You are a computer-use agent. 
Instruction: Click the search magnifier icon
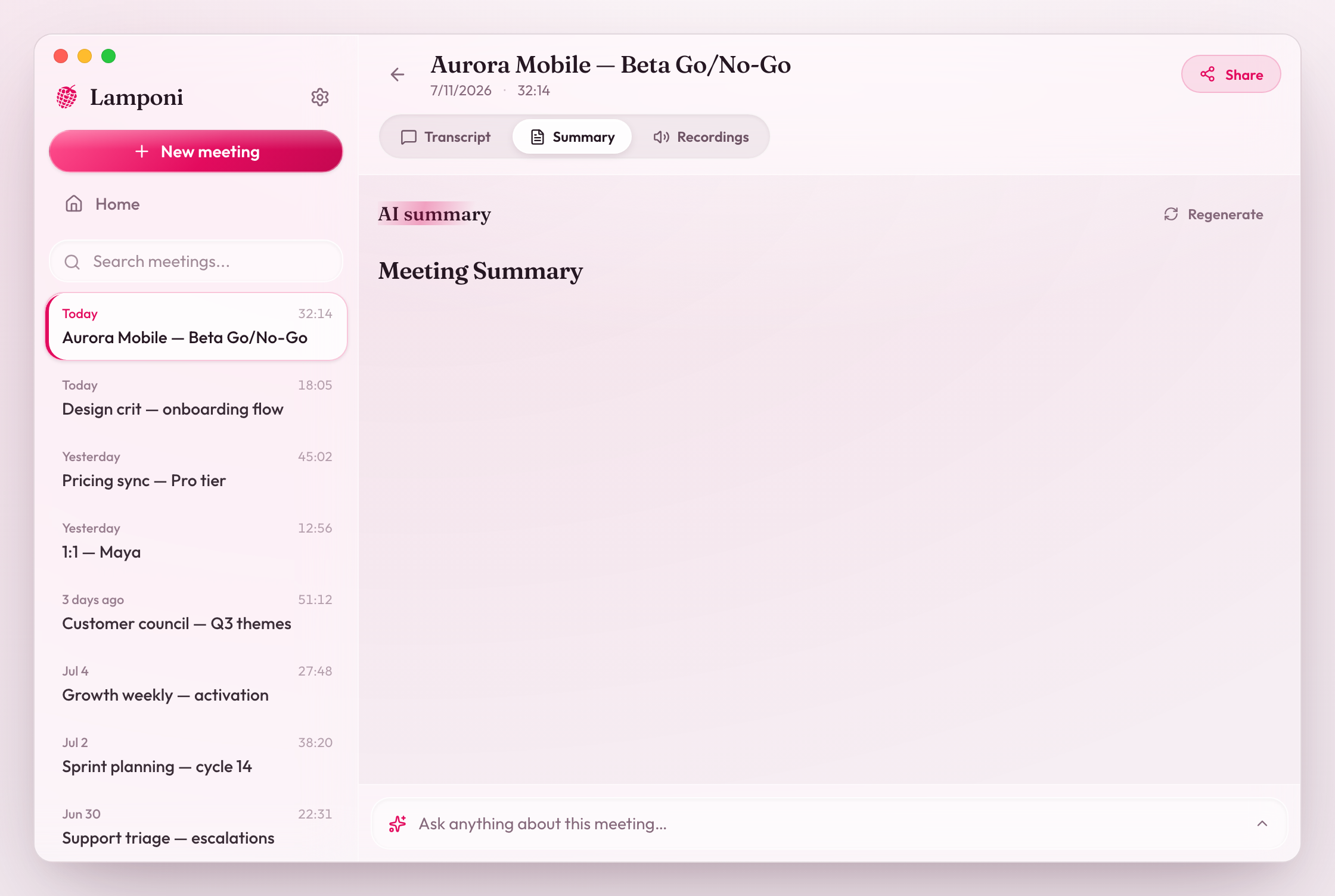[72, 262]
